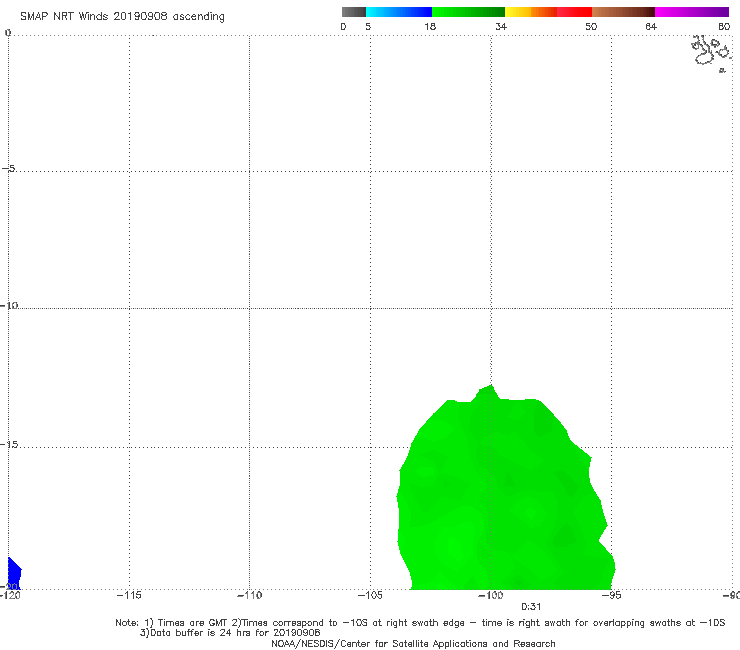Click the '-15' latitude axis label
Image resolution: width=740 pixels, height=650 pixels.
[x=9, y=444]
